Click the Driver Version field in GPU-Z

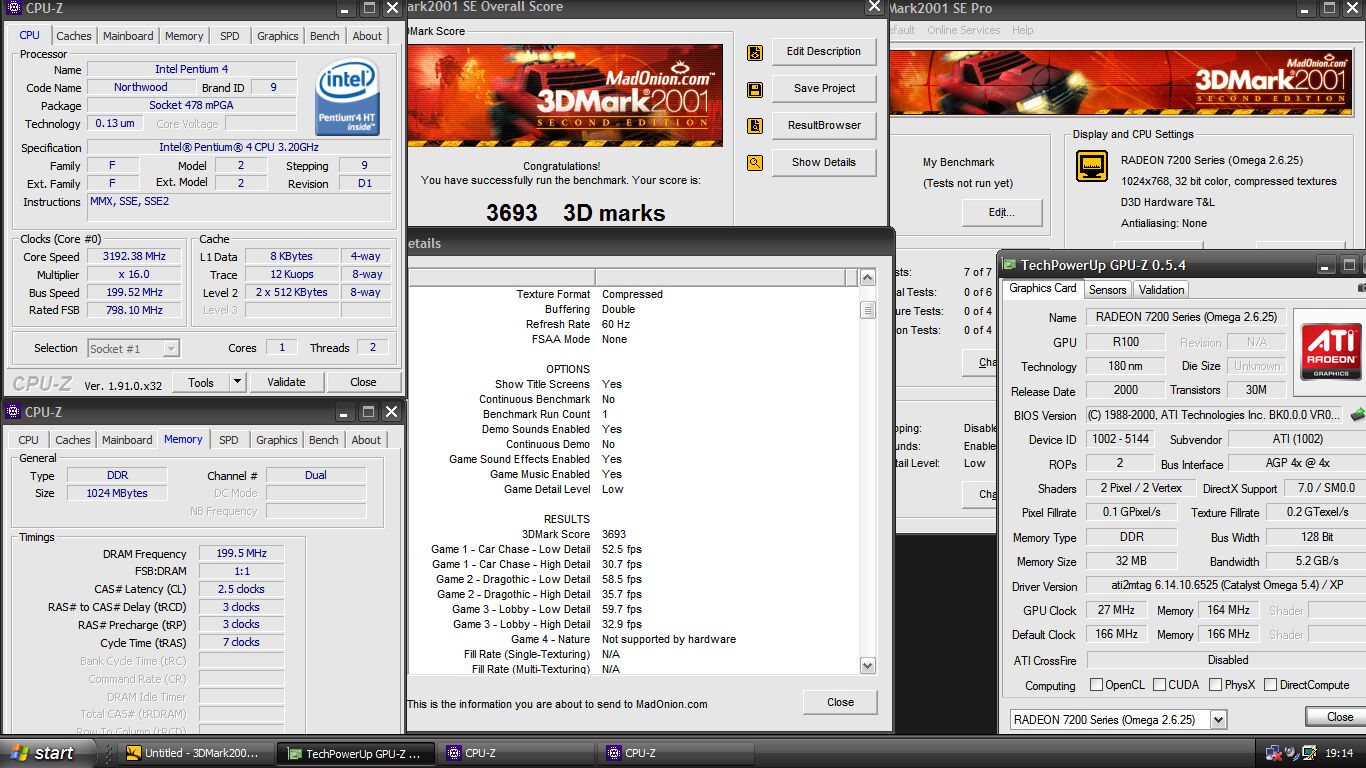tap(1225, 587)
